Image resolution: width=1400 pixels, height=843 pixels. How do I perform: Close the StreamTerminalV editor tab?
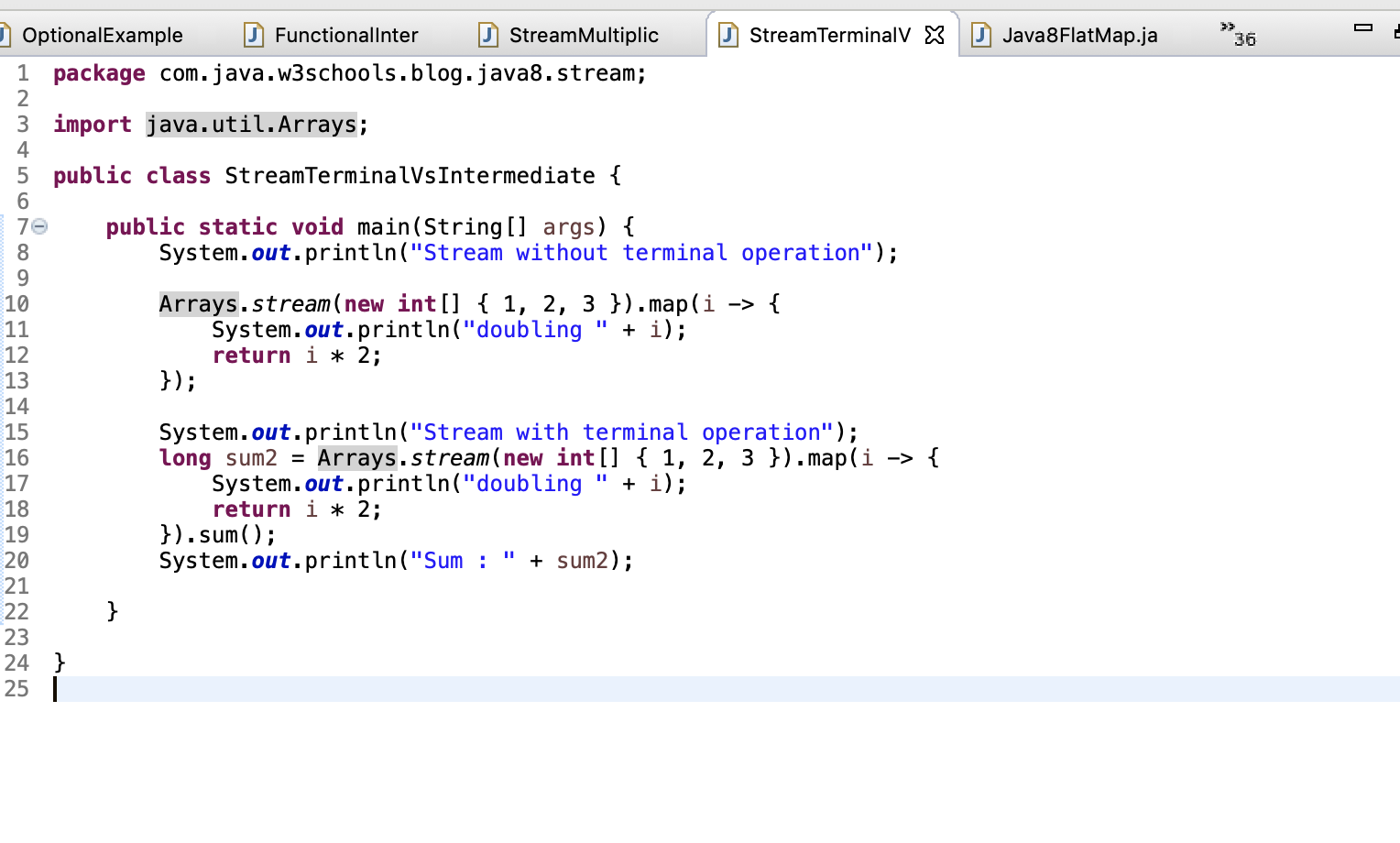(x=933, y=34)
